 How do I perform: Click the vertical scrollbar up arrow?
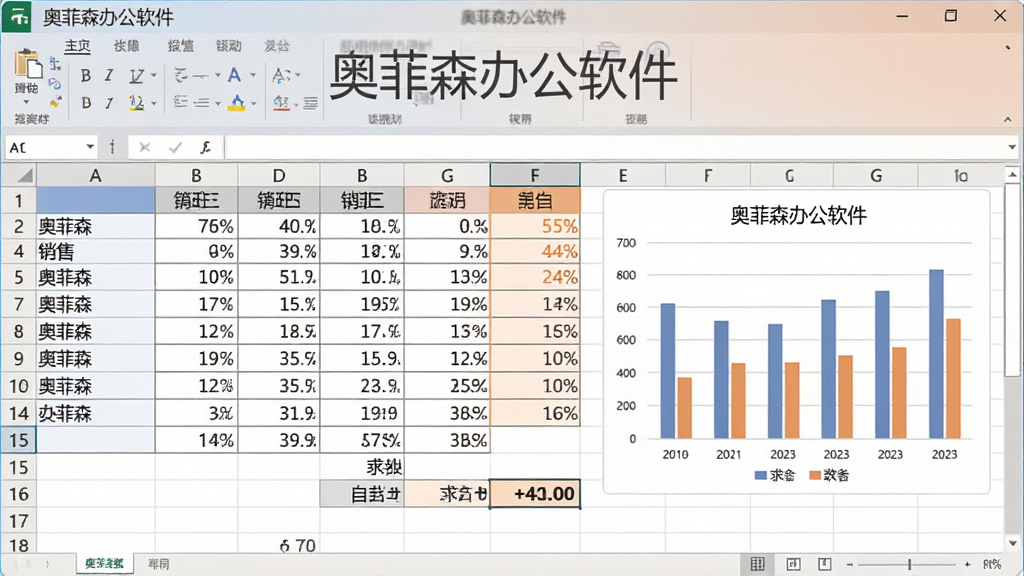pyautogui.click(x=1012, y=174)
